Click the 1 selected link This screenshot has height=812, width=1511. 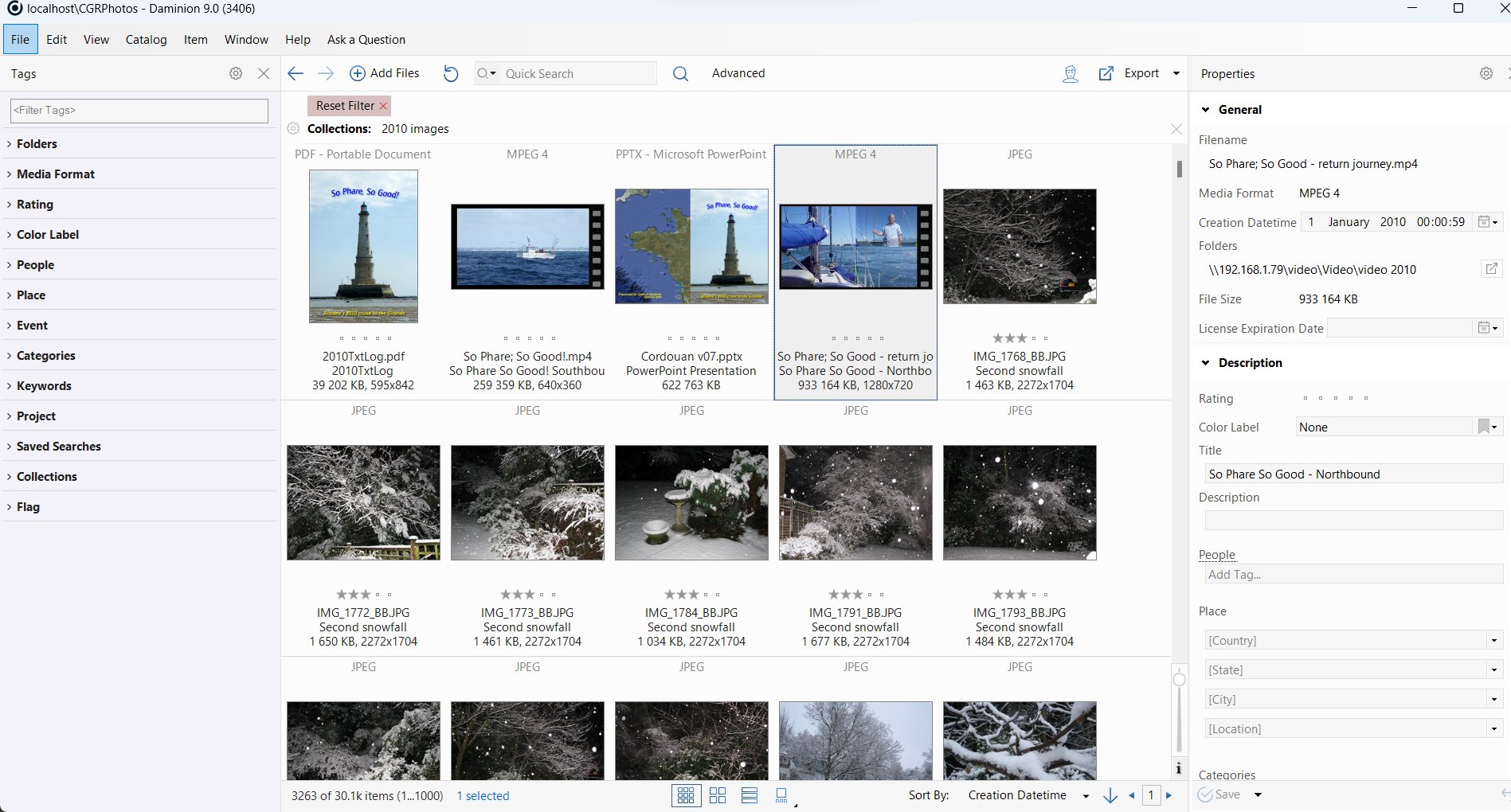[483, 796]
